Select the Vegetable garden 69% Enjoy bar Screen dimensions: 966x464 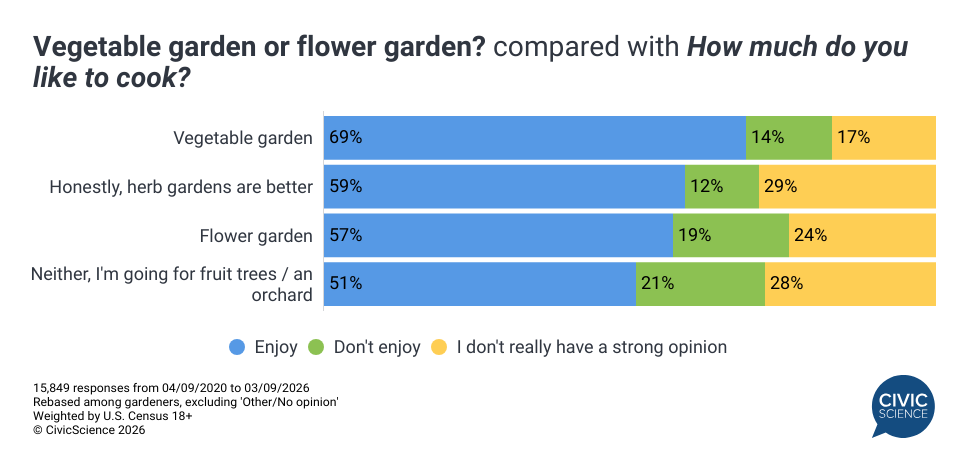pyautogui.click(x=535, y=138)
